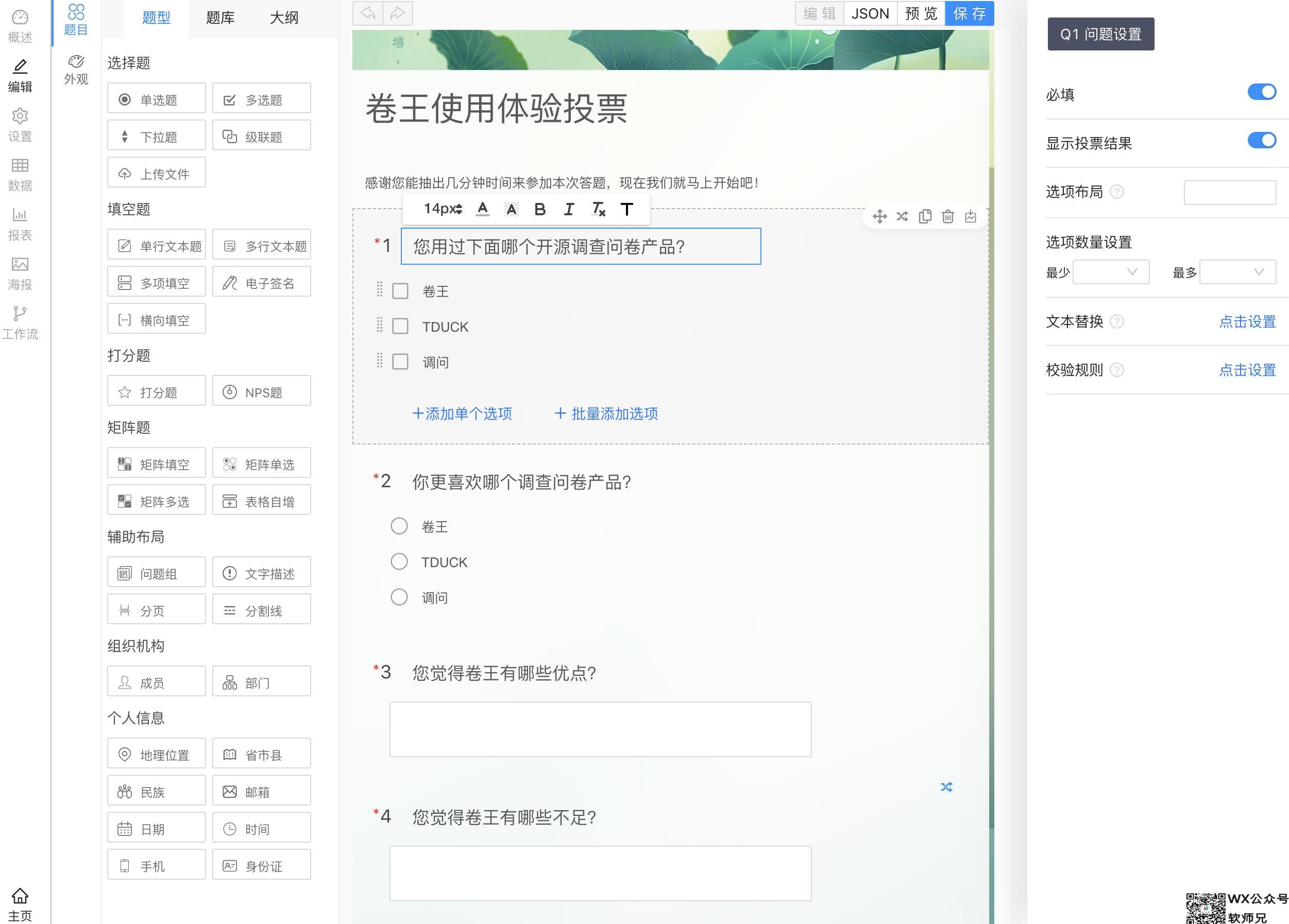Click the text color A icon

483,209
